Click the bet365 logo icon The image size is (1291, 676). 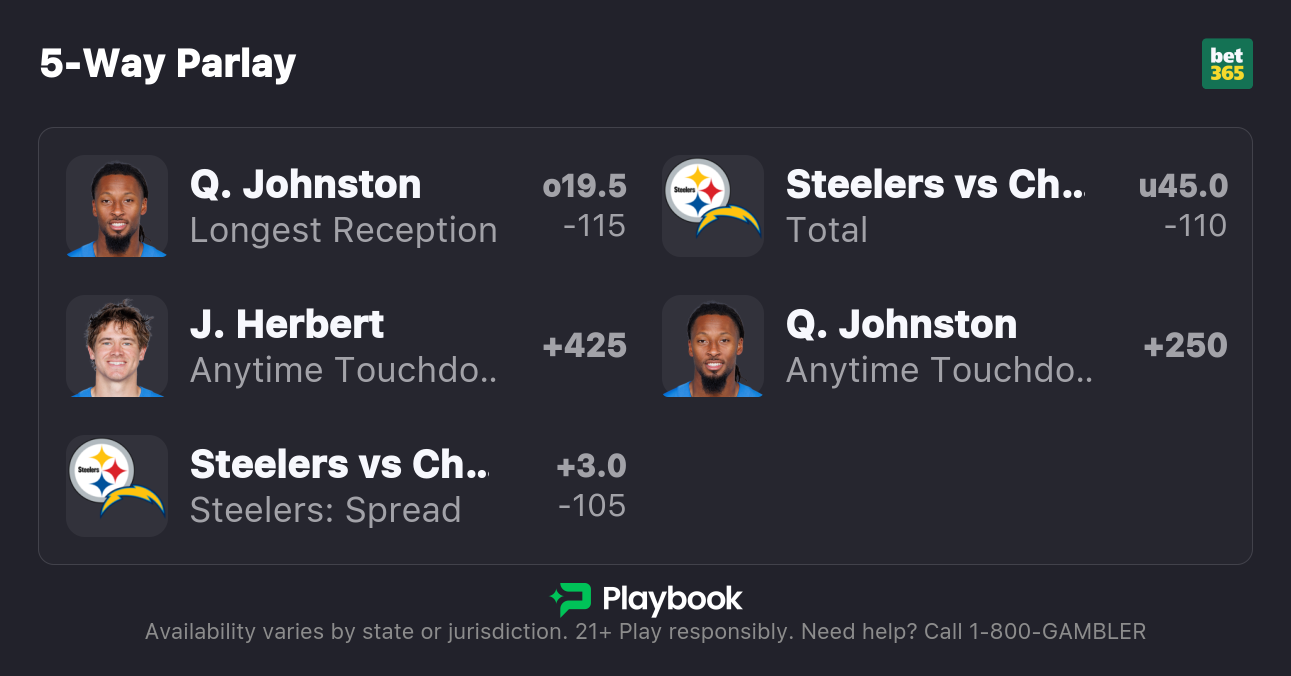(1226, 64)
